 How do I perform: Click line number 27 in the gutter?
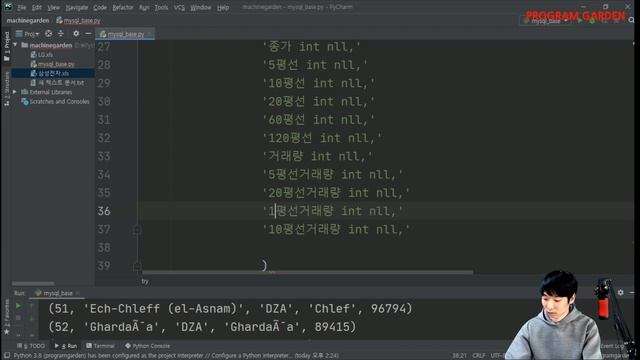(104, 47)
